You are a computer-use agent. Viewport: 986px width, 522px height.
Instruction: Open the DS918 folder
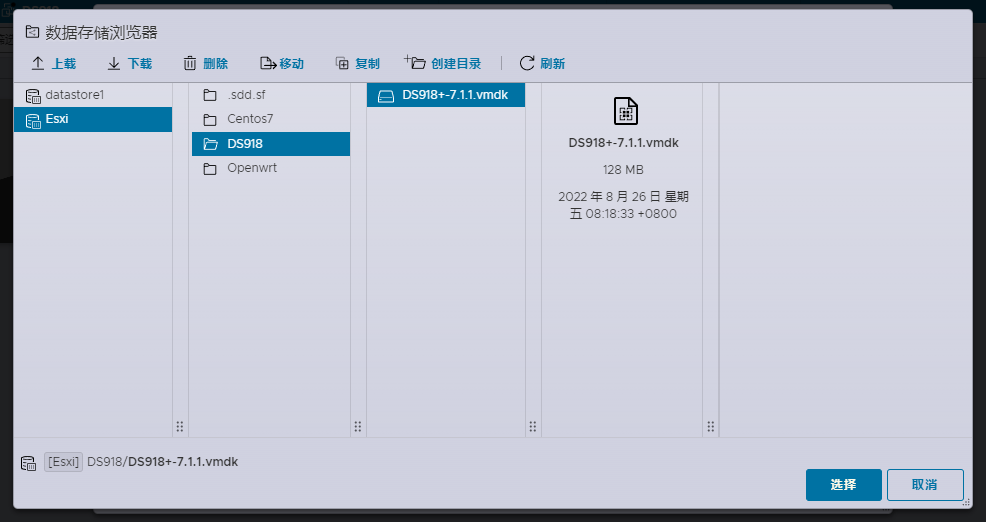245,144
